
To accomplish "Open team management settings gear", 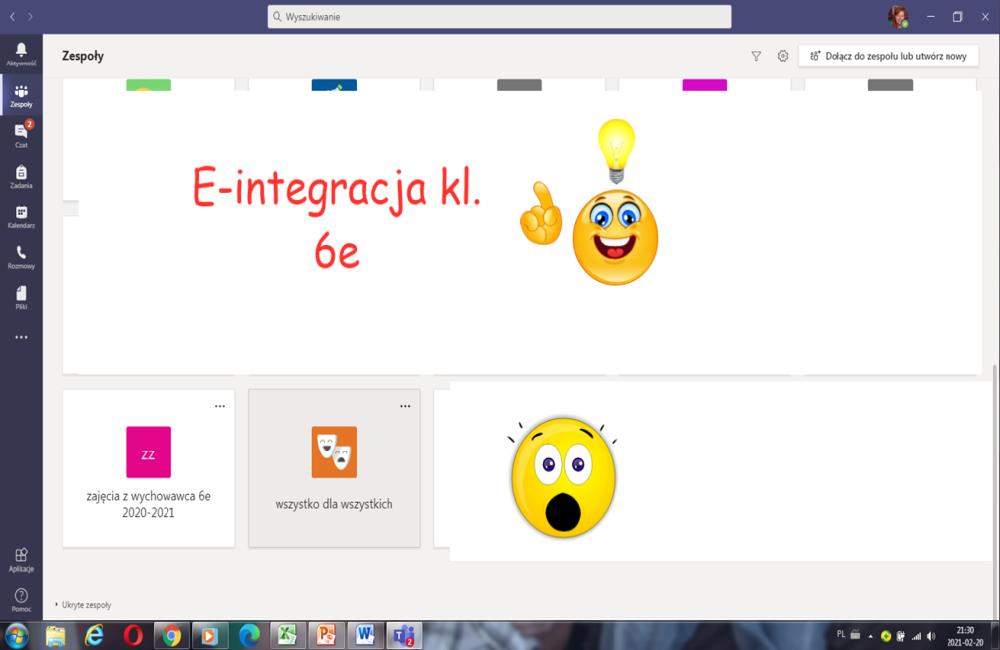I will coord(783,56).
